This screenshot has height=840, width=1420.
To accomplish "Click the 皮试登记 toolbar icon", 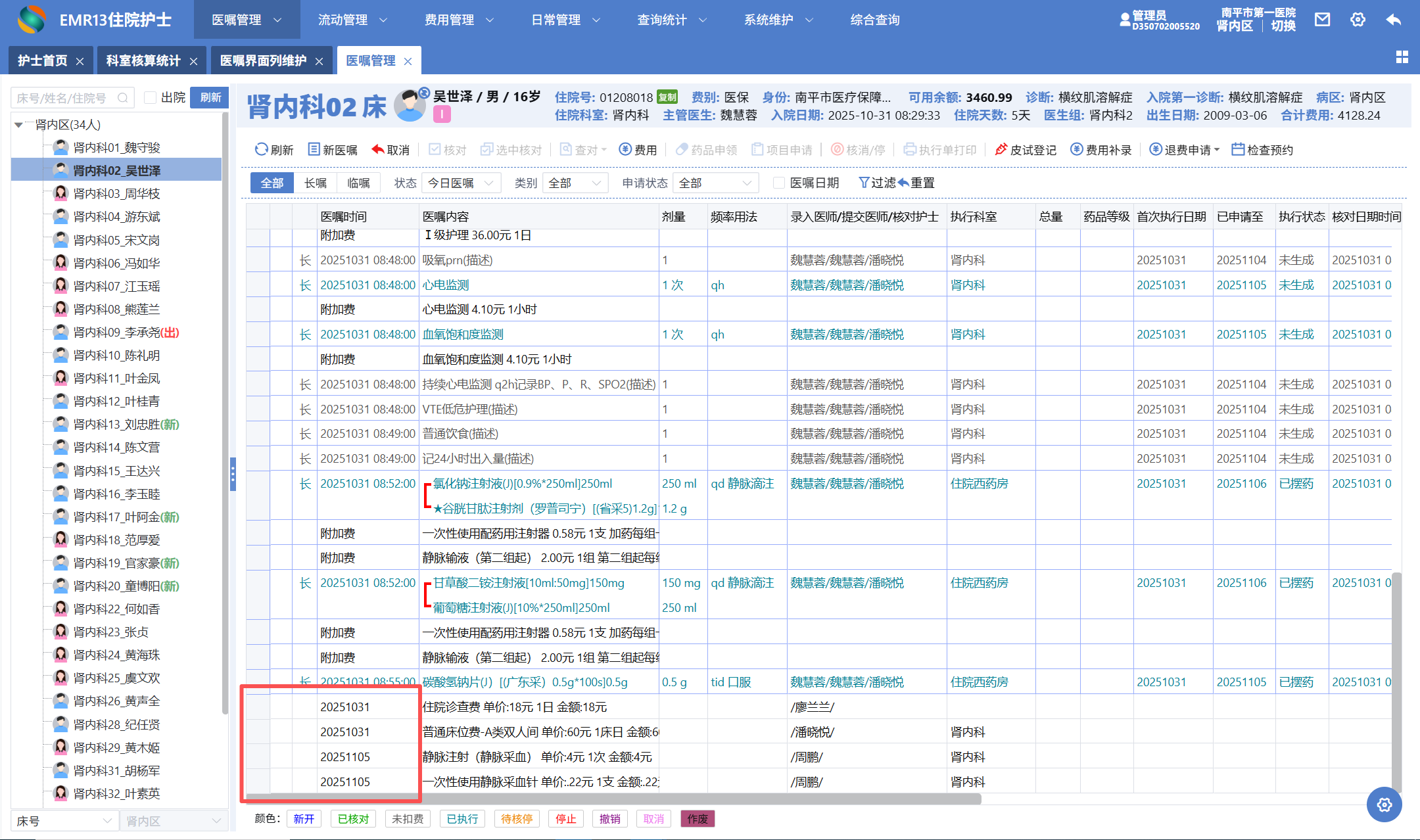I will click(1001, 150).
